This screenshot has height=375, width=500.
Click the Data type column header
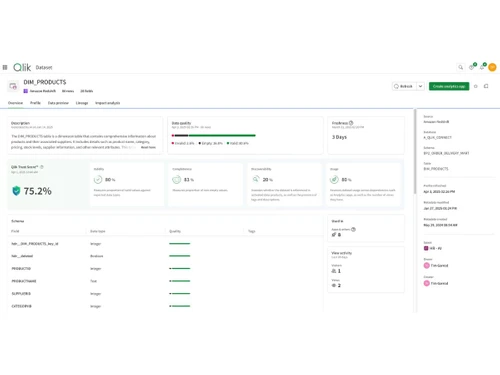pos(98,231)
